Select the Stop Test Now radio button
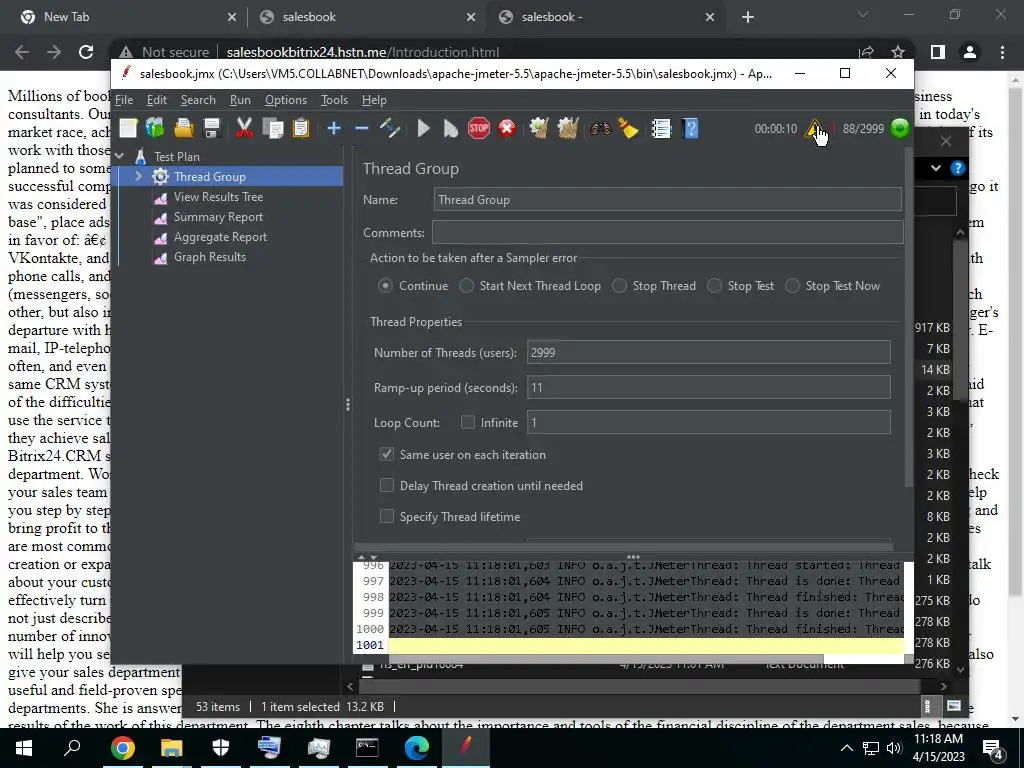Viewport: 1024px width, 768px height. click(792, 286)
